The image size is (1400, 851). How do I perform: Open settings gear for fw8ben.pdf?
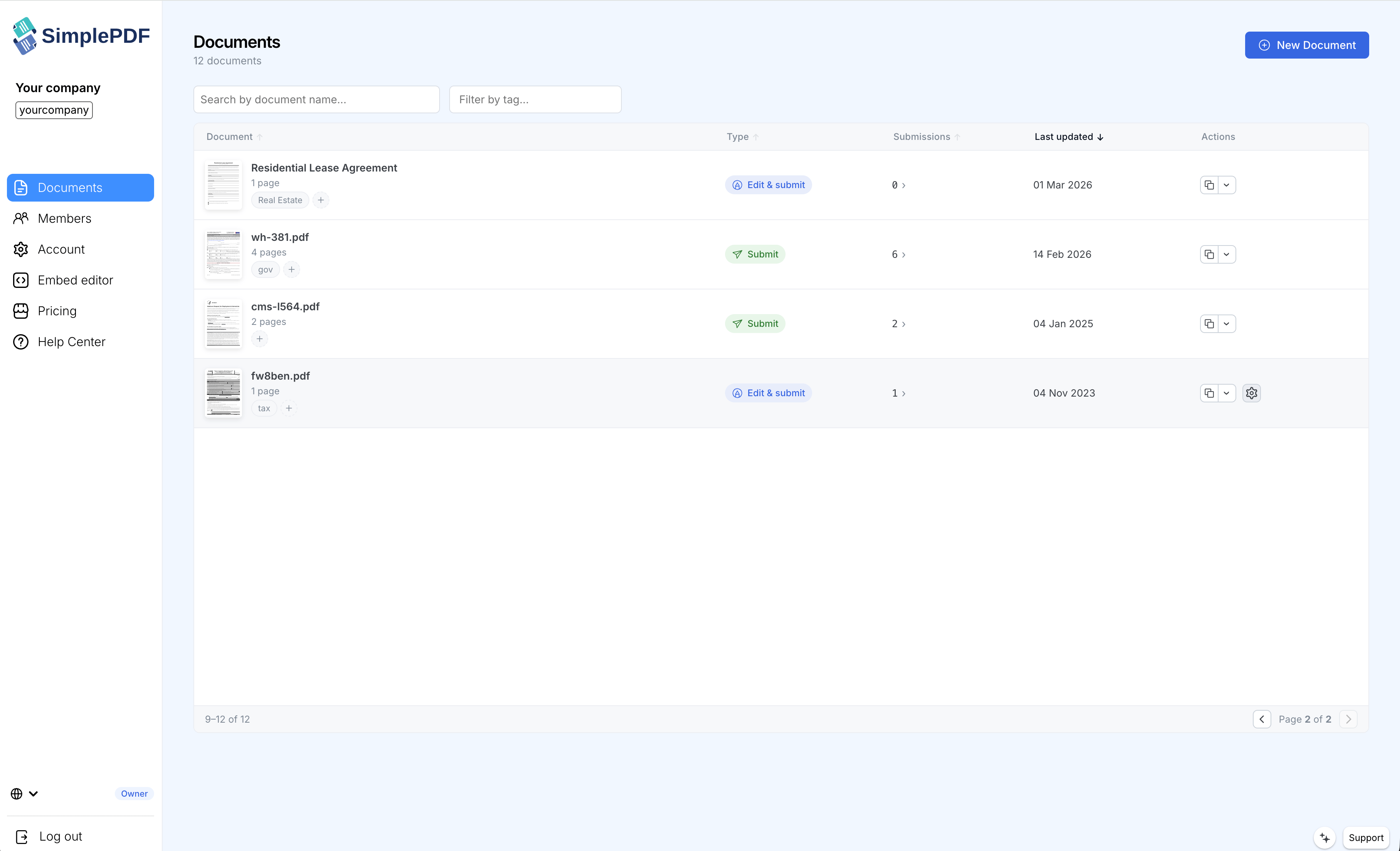[1251, 393]
